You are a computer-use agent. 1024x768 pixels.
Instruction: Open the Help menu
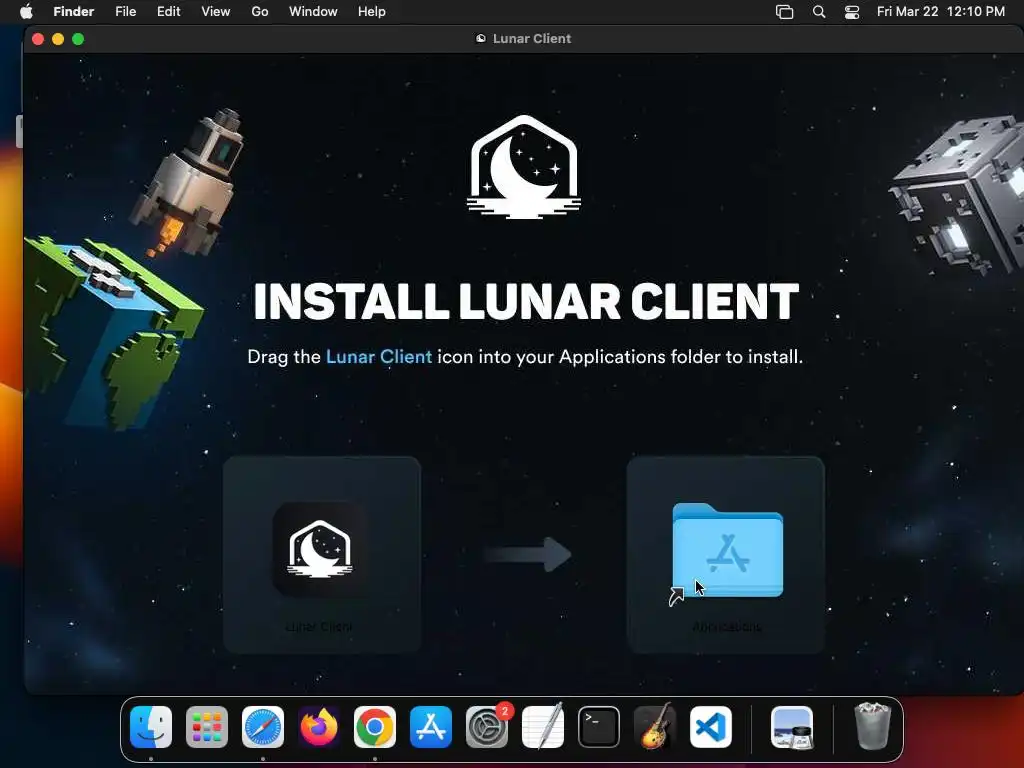click(372, 12)
